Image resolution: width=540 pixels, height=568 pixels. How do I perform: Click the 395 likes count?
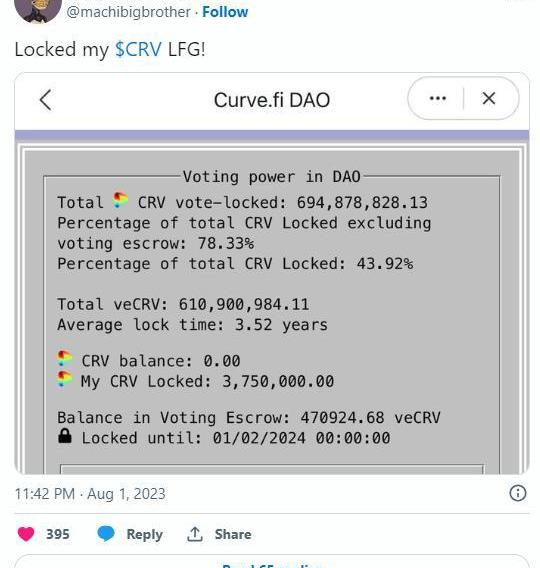(58, 534)
